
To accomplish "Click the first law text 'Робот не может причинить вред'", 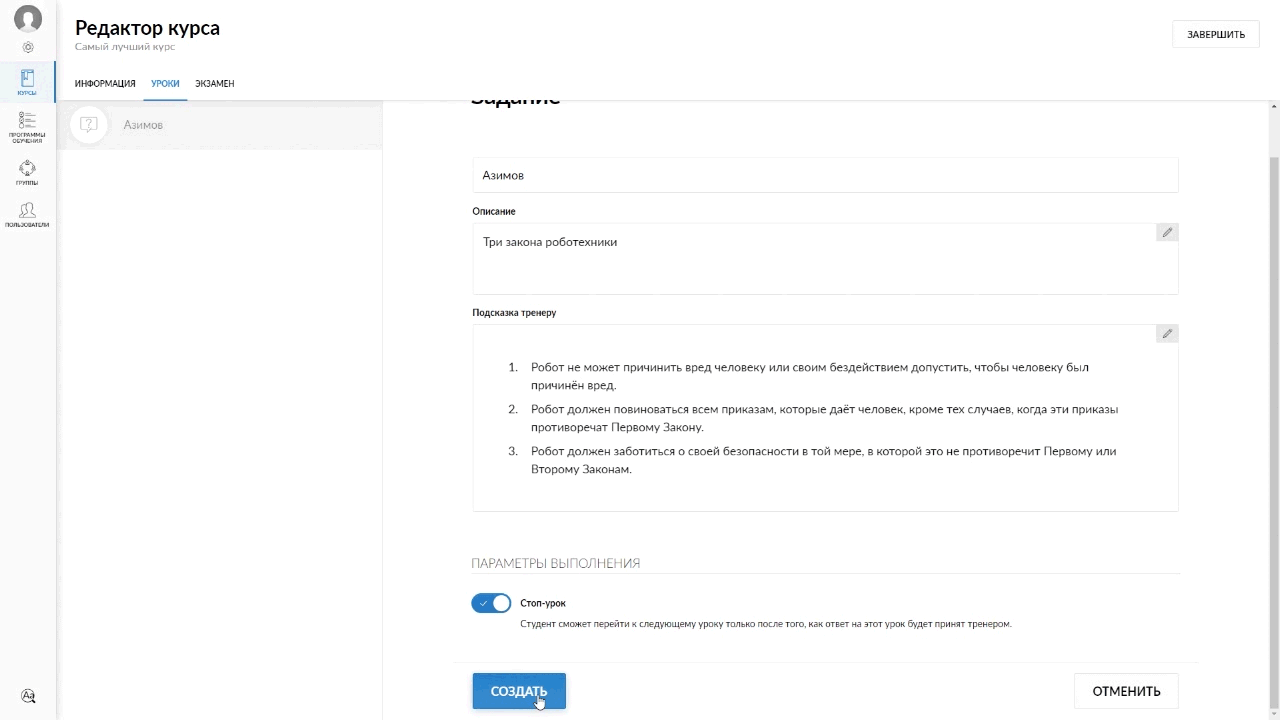I will click(810, 375).
